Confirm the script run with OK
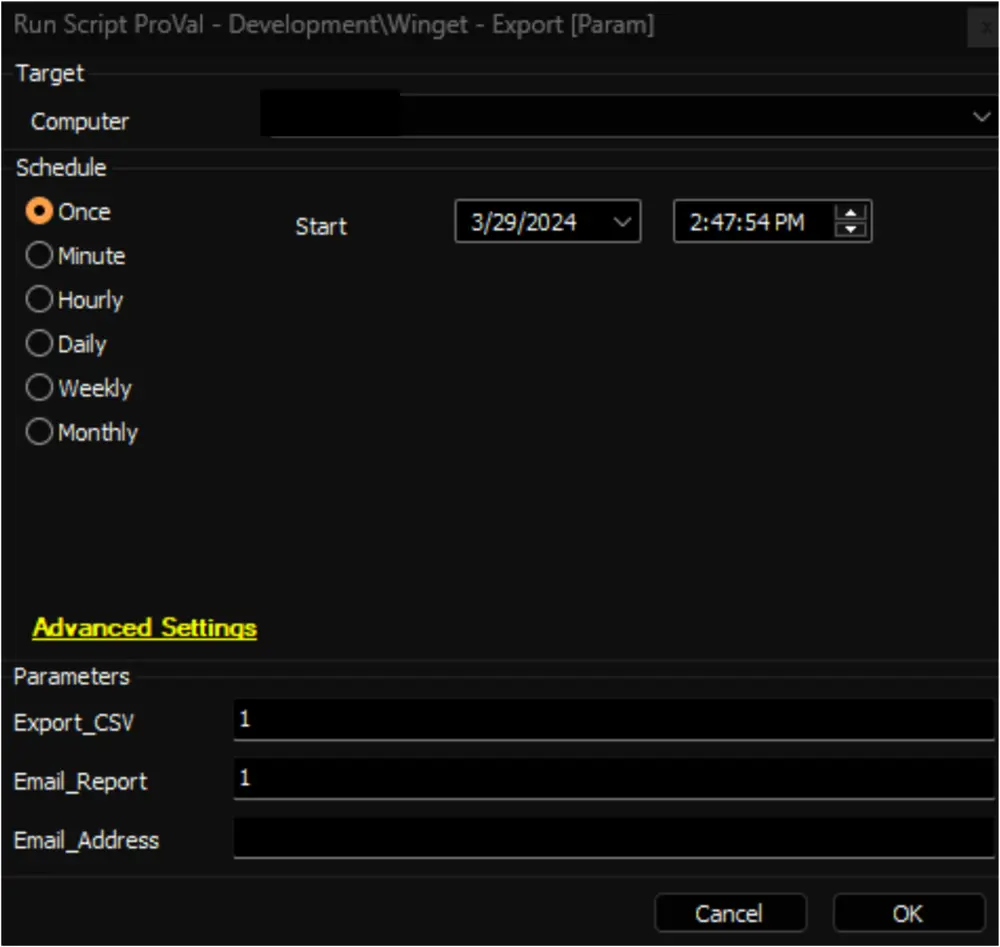Image resolution: width=1000 pixels, height=947 pixels. click(x=908, y=913)
